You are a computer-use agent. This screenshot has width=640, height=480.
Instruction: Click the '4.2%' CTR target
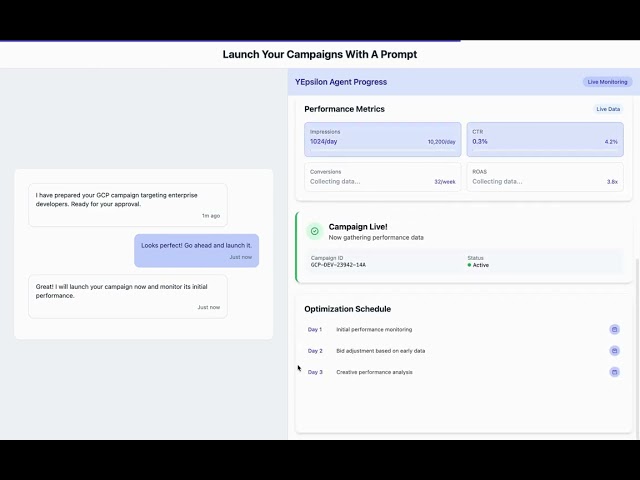611,142
